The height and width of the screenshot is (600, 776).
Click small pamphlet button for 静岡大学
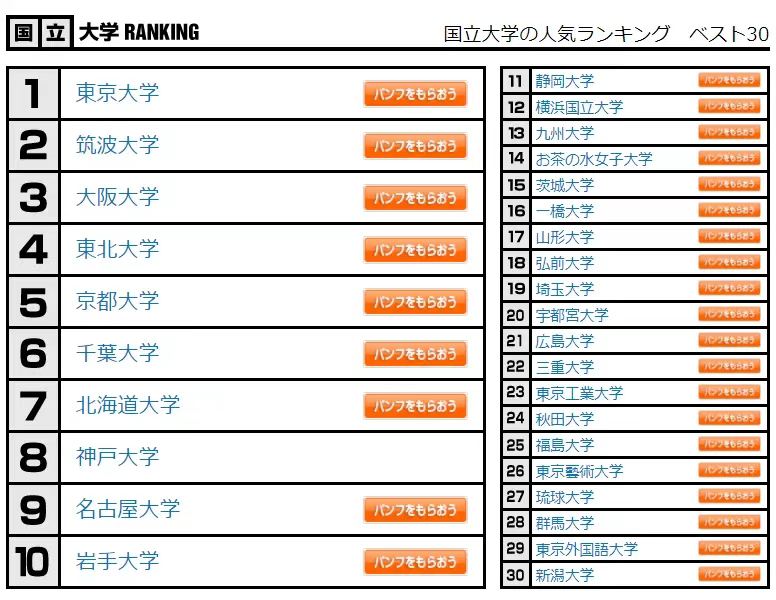729,80
